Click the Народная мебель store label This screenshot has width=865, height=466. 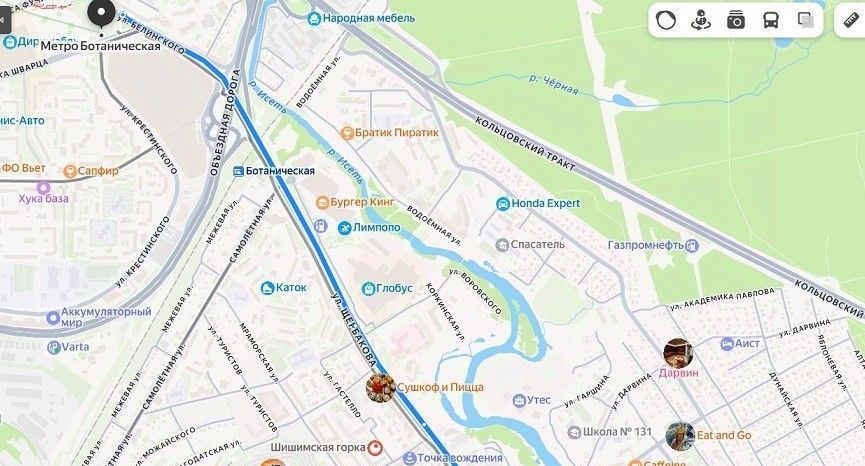pyautogui.click(x=369, y=18)
